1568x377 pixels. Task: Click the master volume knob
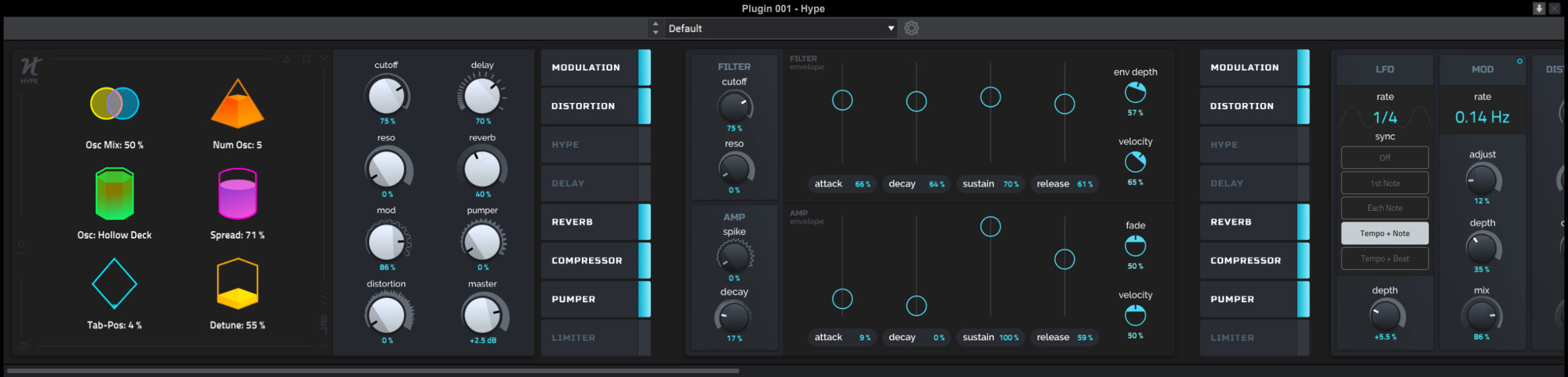click(482, 315)
